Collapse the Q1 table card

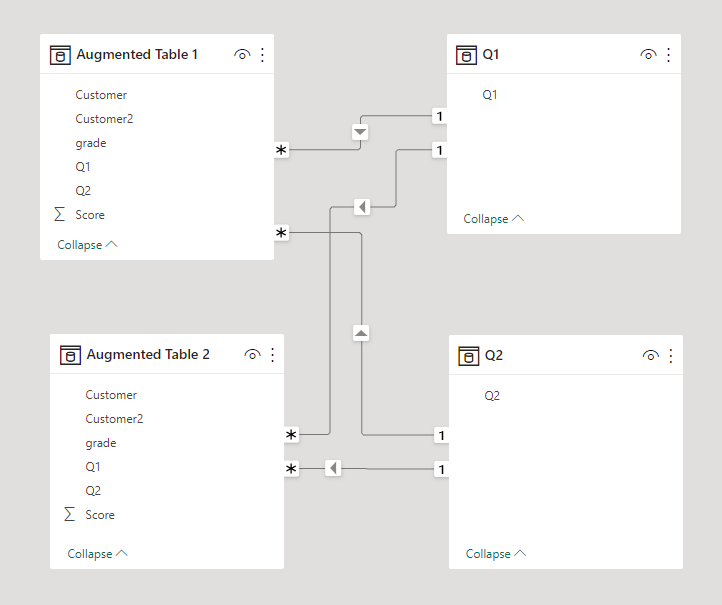[494, 219]
